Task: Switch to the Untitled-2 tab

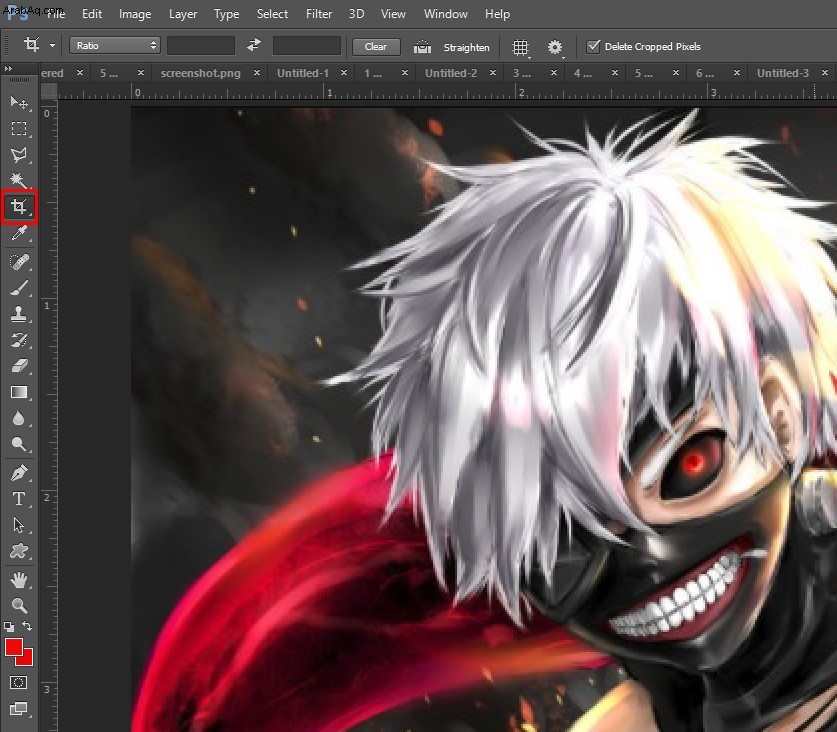Action: click(x=451, y=73)
